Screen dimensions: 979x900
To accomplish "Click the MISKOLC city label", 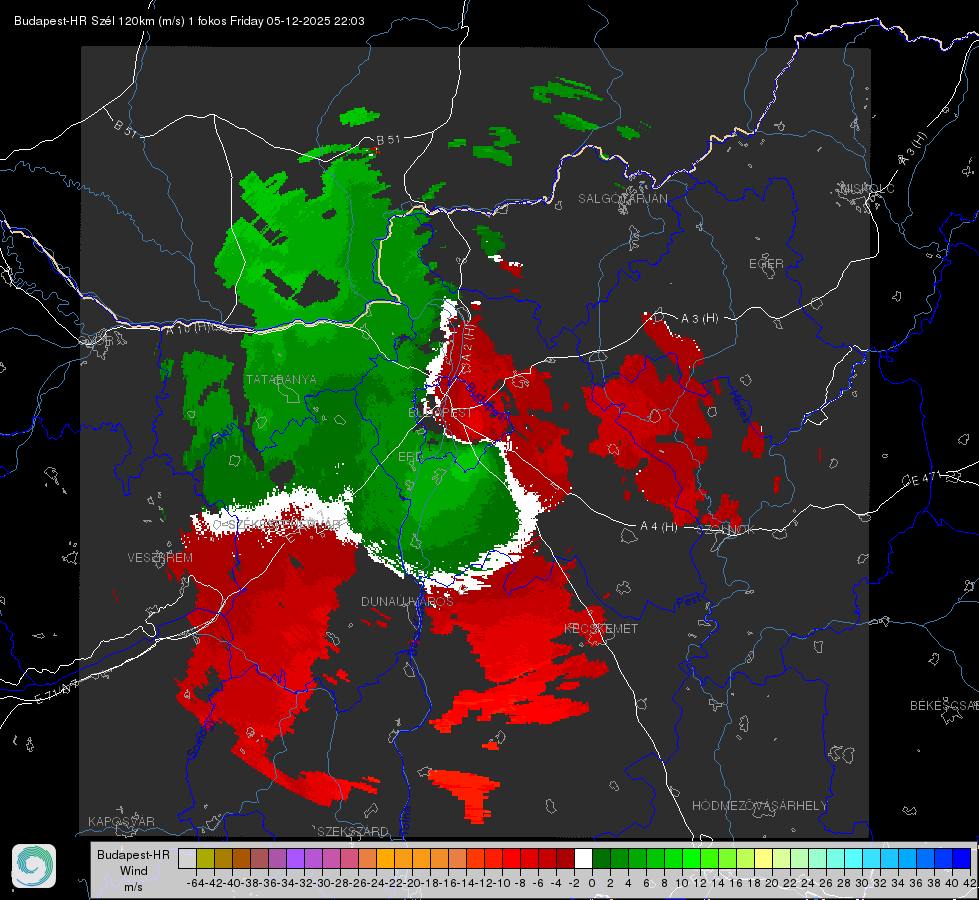I will (x=867, y=188).
